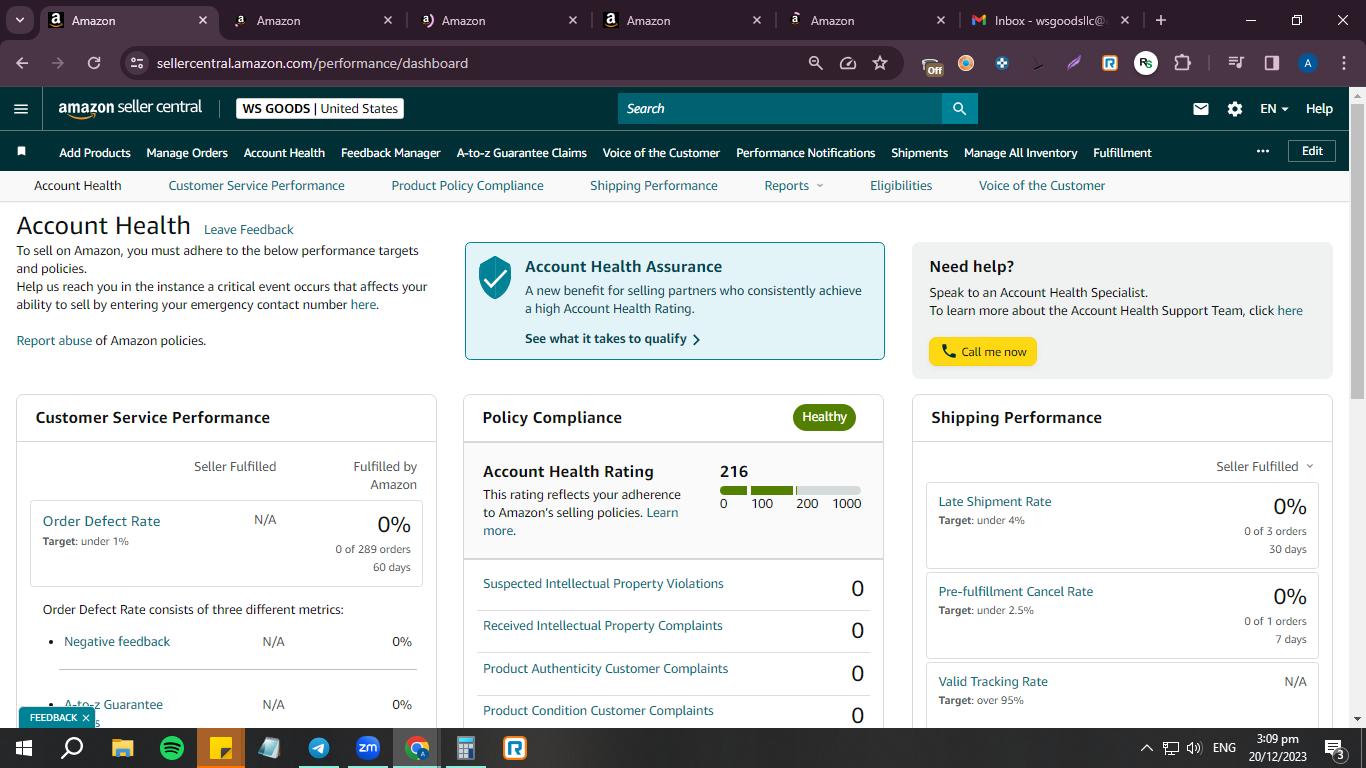Open the Pre-fulfillment Cancel Rate link
This screenshot has height=768, width=1366.
click(1016, 592)
